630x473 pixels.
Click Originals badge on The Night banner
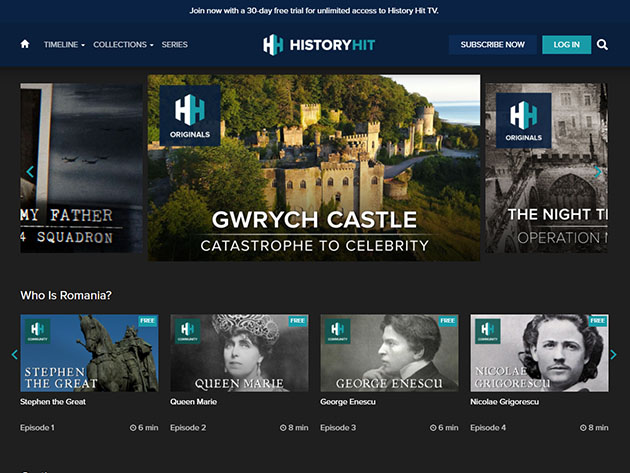pyautogui.click(x=524, y=121)
